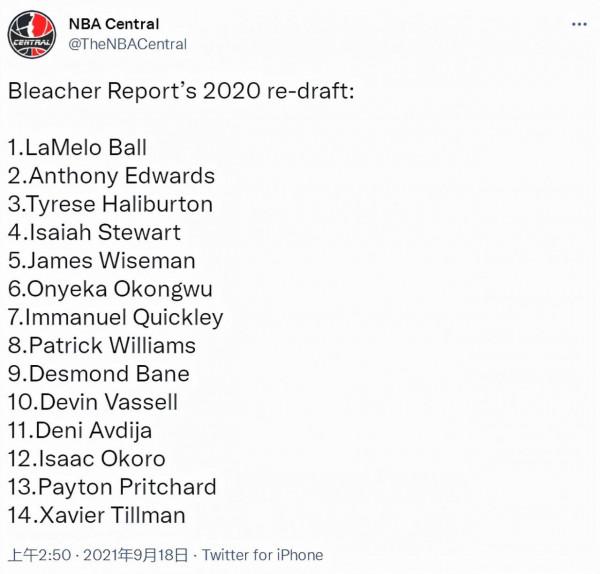Click on 3.Tyrese Haliburton text

tap(110, 204)
